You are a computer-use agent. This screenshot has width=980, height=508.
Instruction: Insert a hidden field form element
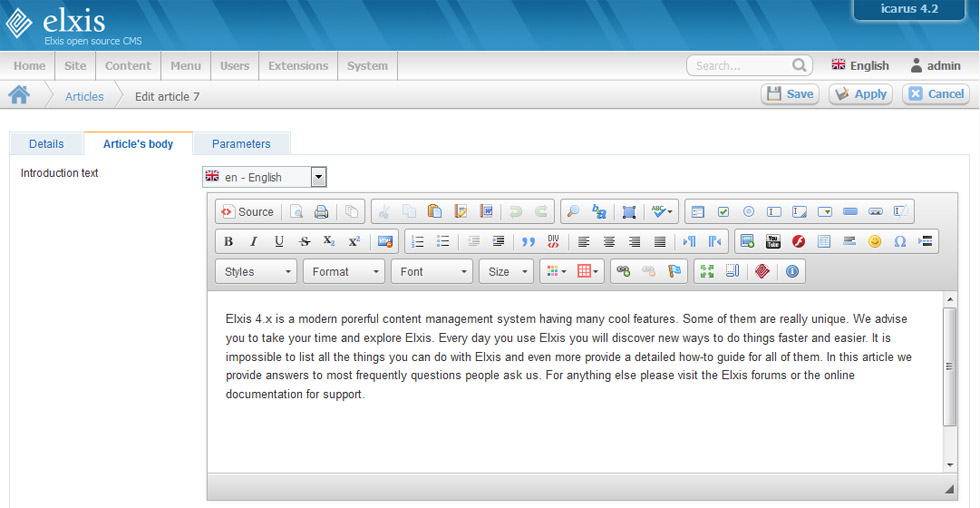click(901, 212)
